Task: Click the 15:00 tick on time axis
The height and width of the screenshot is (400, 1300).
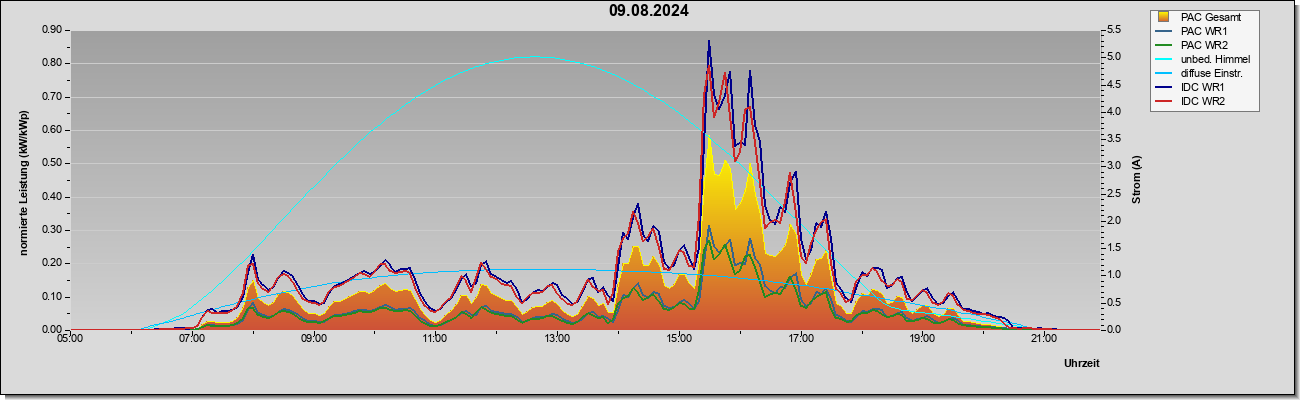Action: (679, 339)
